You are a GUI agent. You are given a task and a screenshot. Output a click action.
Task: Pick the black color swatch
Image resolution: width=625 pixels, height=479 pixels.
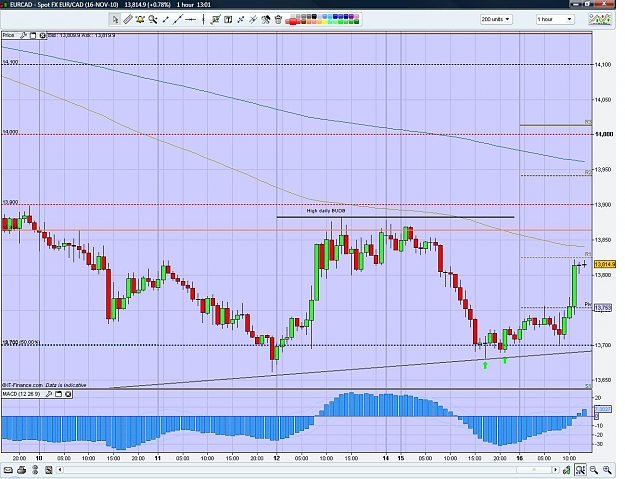[314, 16]
